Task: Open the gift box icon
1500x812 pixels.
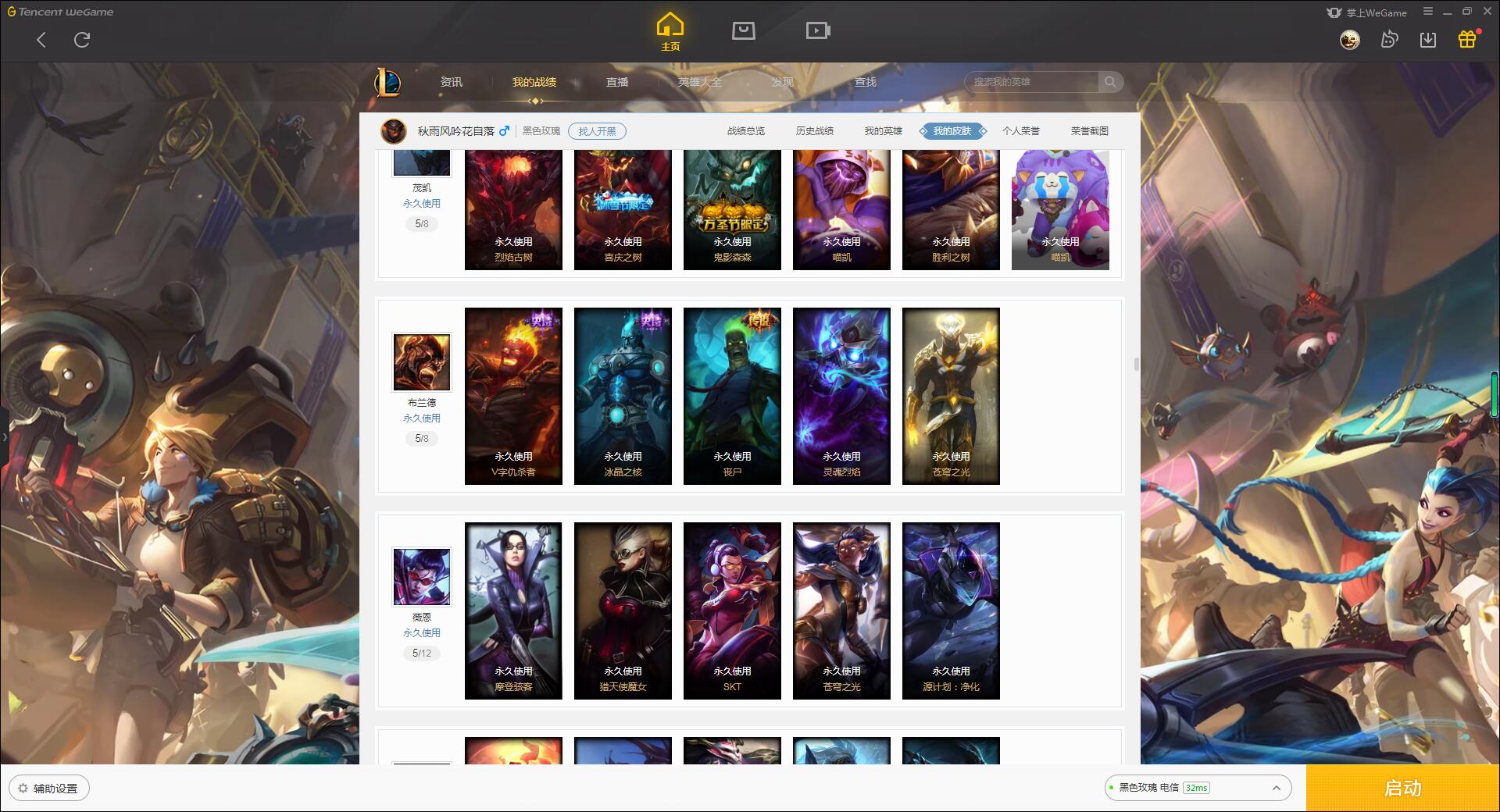Action: click(x=1467, y=39)
